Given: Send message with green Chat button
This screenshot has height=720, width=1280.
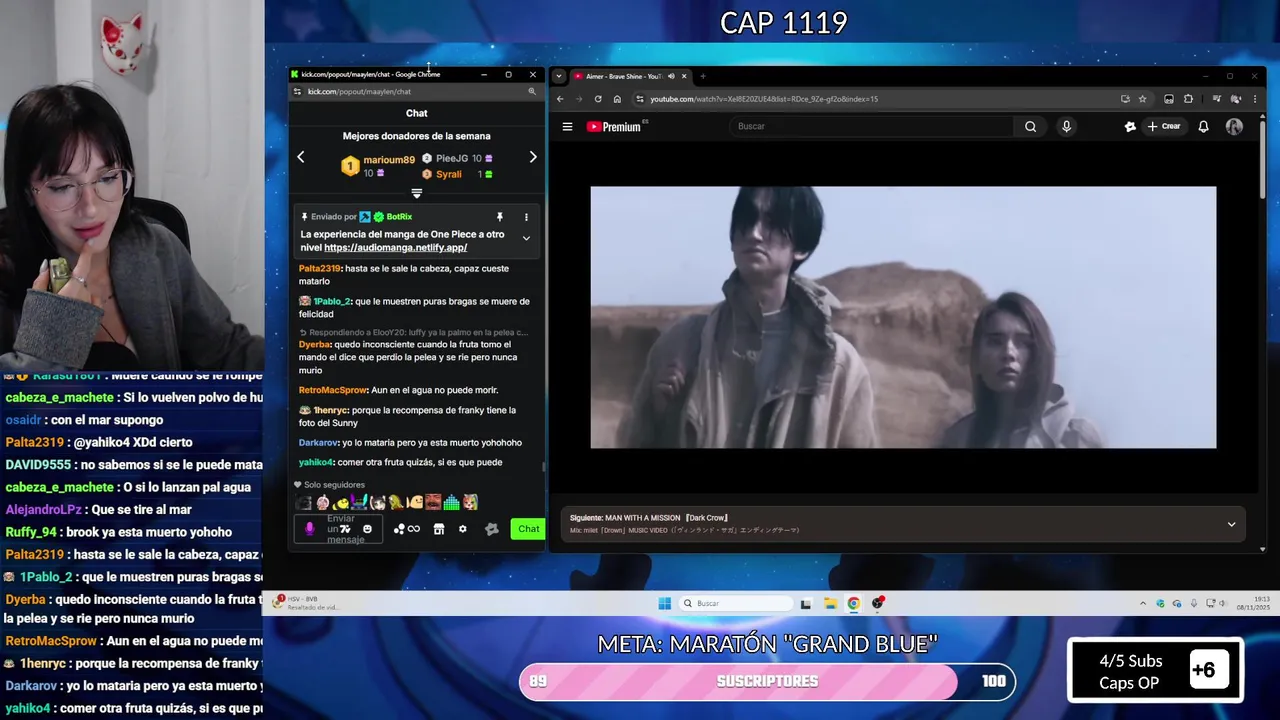Looking at the screenshot, I should pyautogui.click(x=528, y=529).
